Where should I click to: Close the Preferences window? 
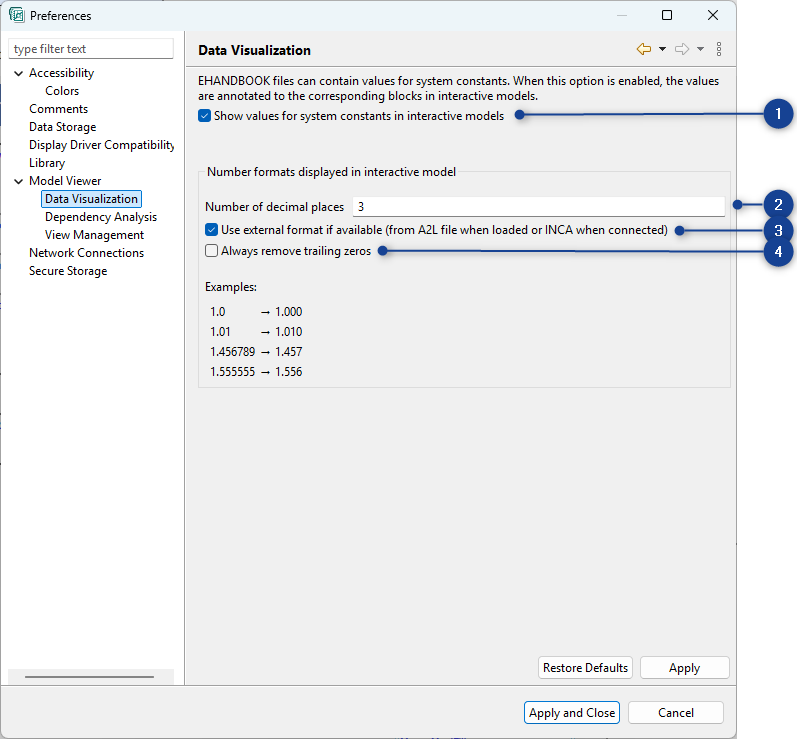click(x=713, y=15)
